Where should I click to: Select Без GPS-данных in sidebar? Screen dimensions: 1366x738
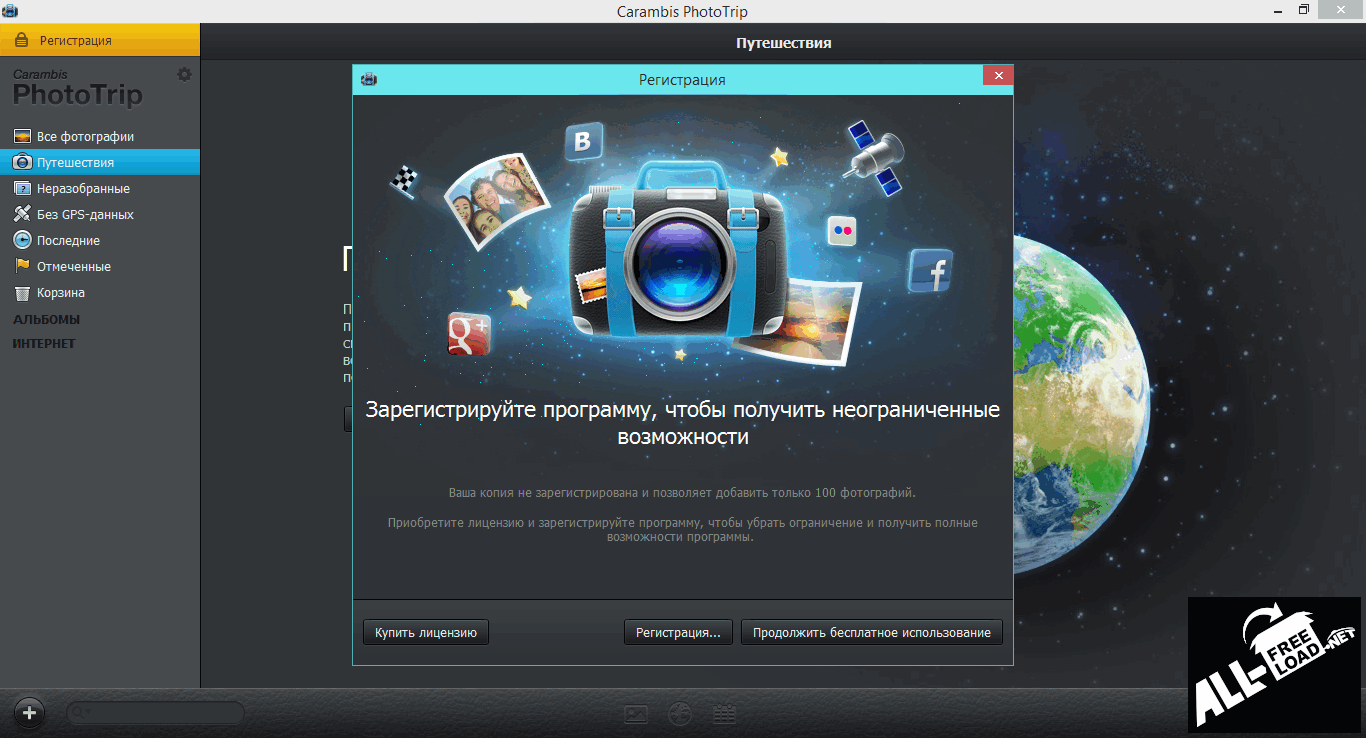85,214
